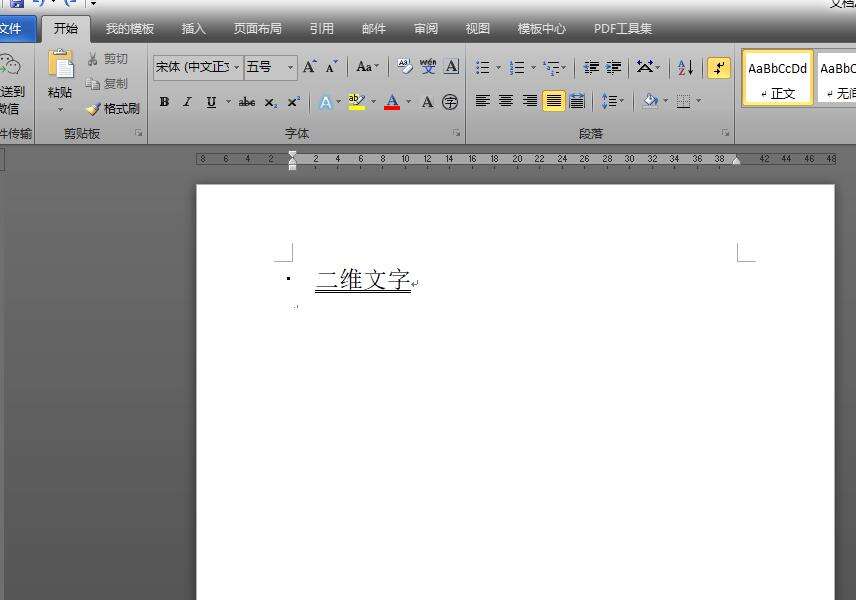This screenshot has height=600, width=856.
Task: Align text to the right
Action: (x=530, y=101)
